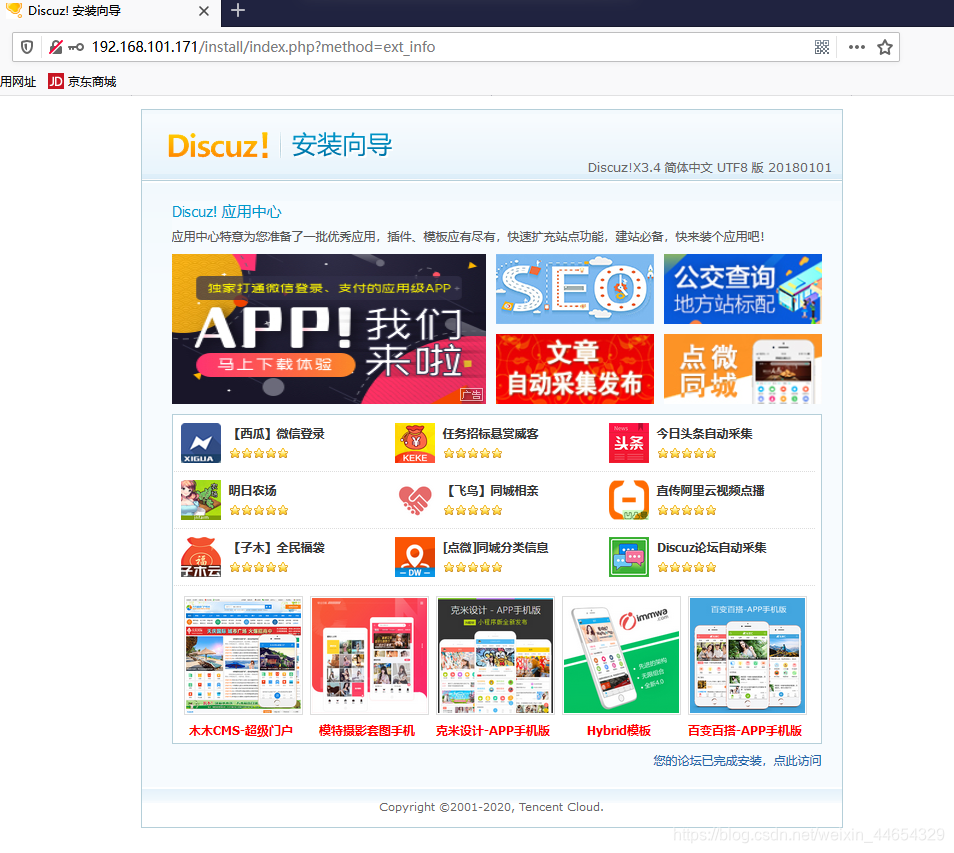Open the three-dot page actions menu
The height and width of the screenshot is (853, 954).
pos(857,47)
